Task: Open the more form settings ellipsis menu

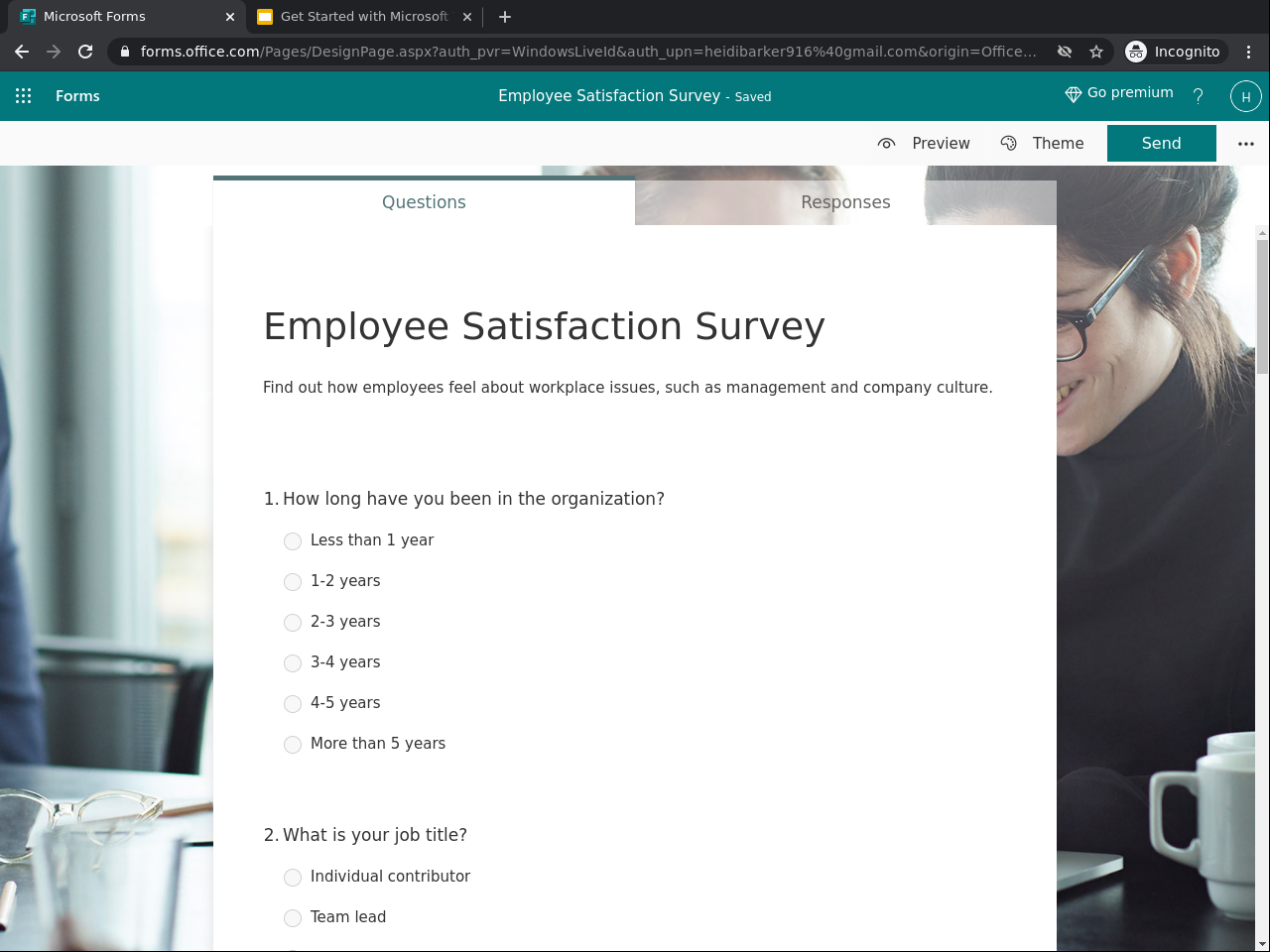Action: [x=1246, y=144]
